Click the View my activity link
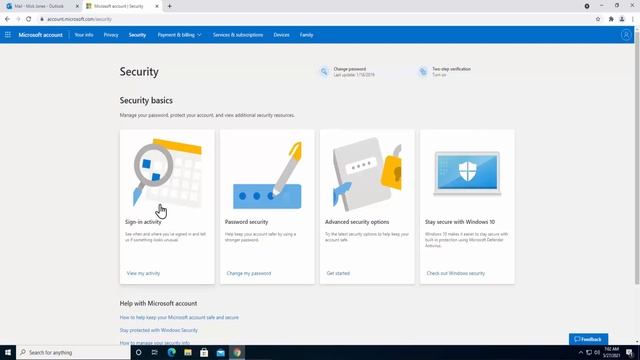Image resolution: width=640 pixels, height=360 pixels. point(143,273)
